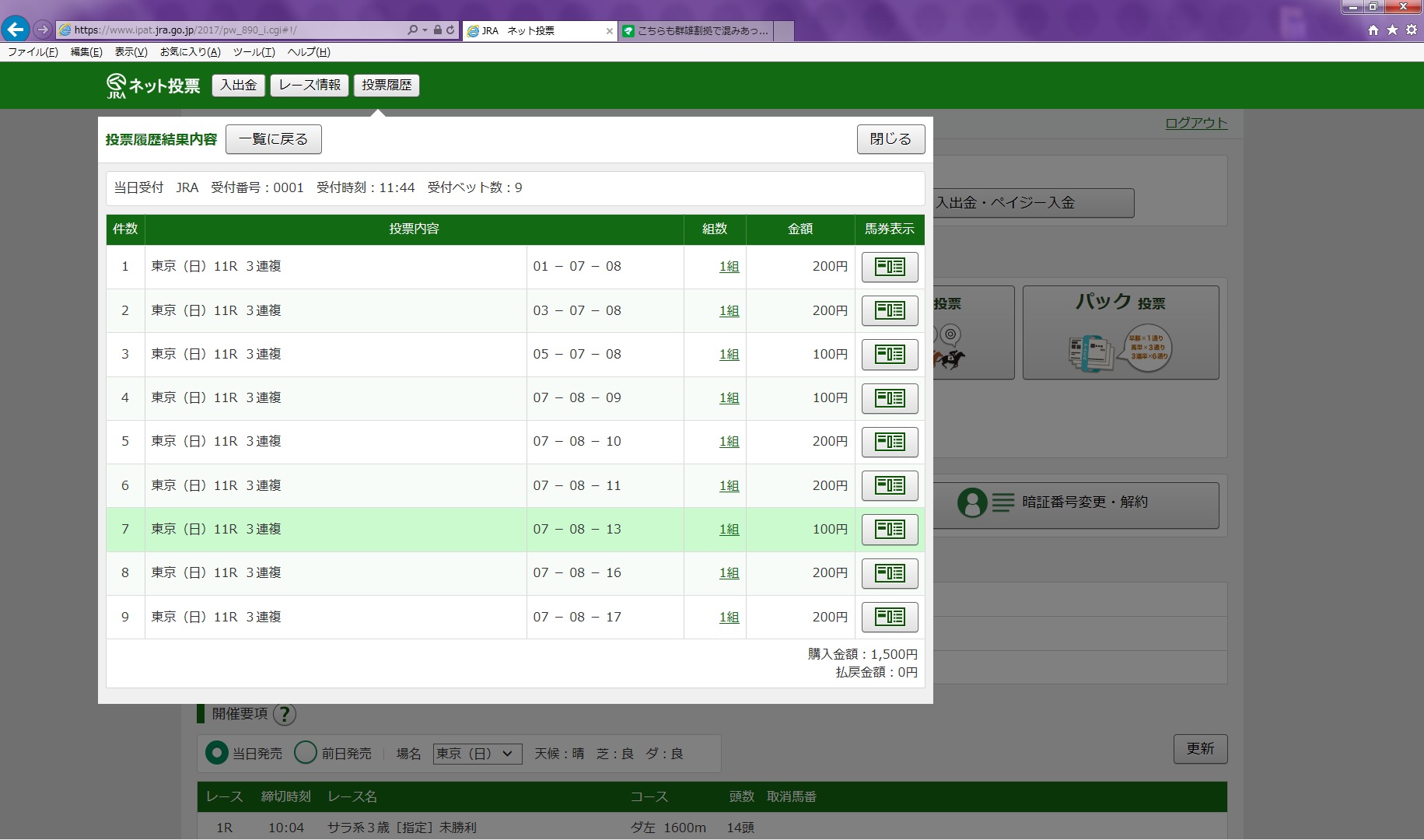
Task: Open the 投票履歴 tab
Action: coord(387,85)
